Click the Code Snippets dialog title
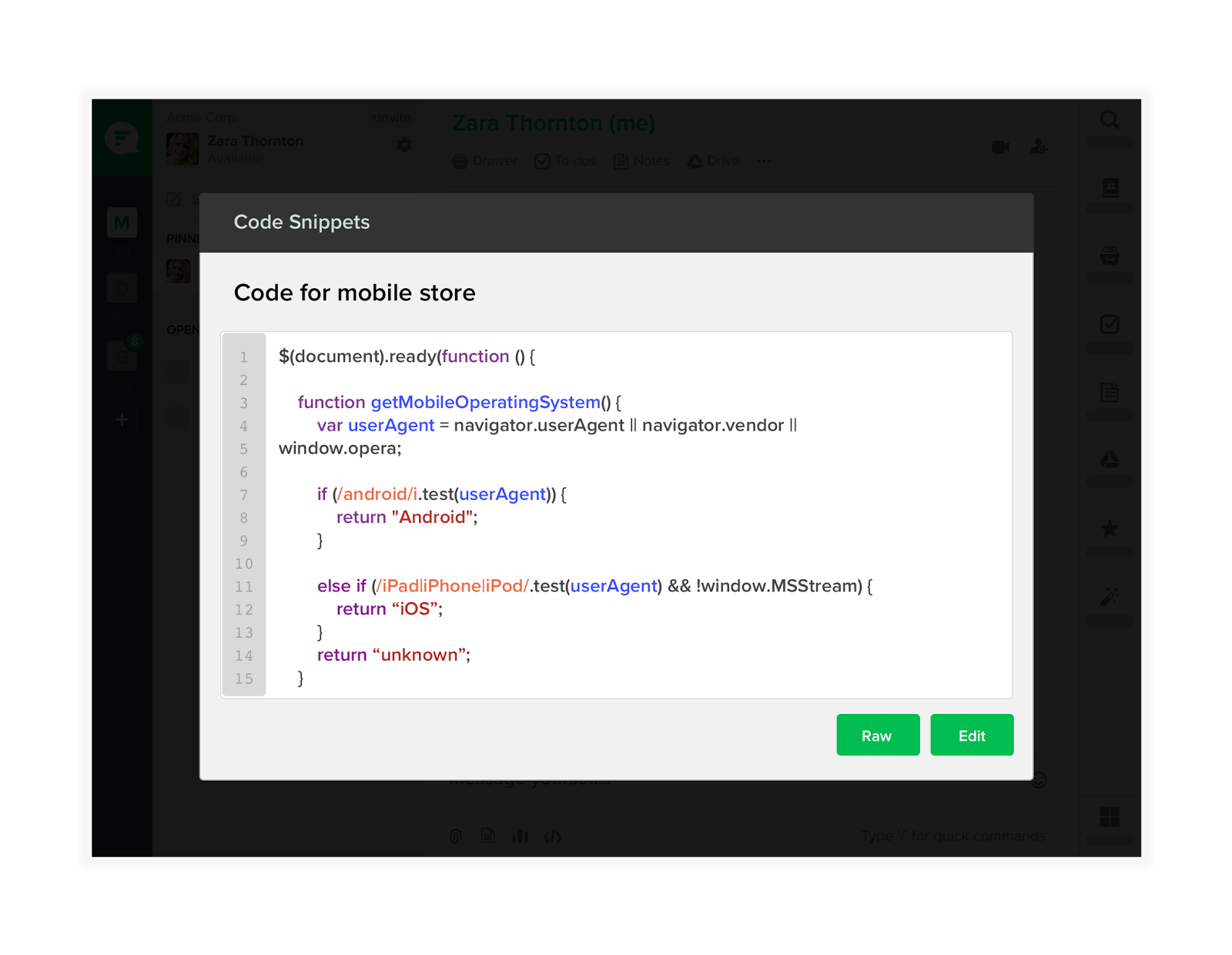 tap(302, 222)
